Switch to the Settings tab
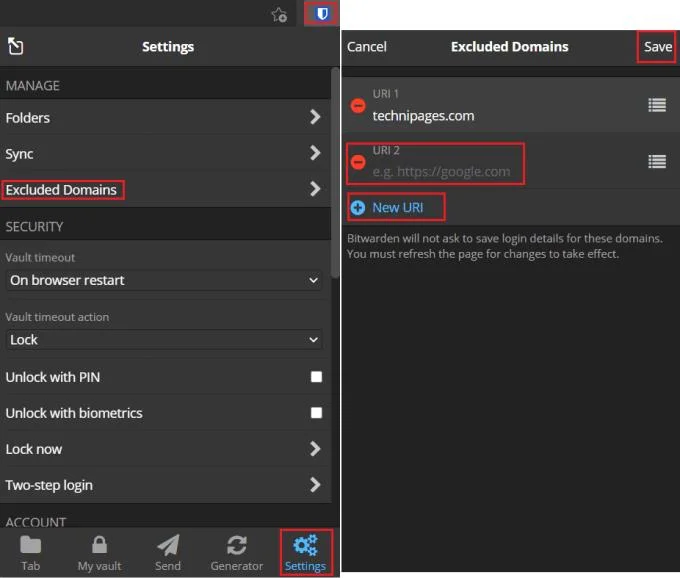This screenshot has width=680, height=578. point(305,553)
